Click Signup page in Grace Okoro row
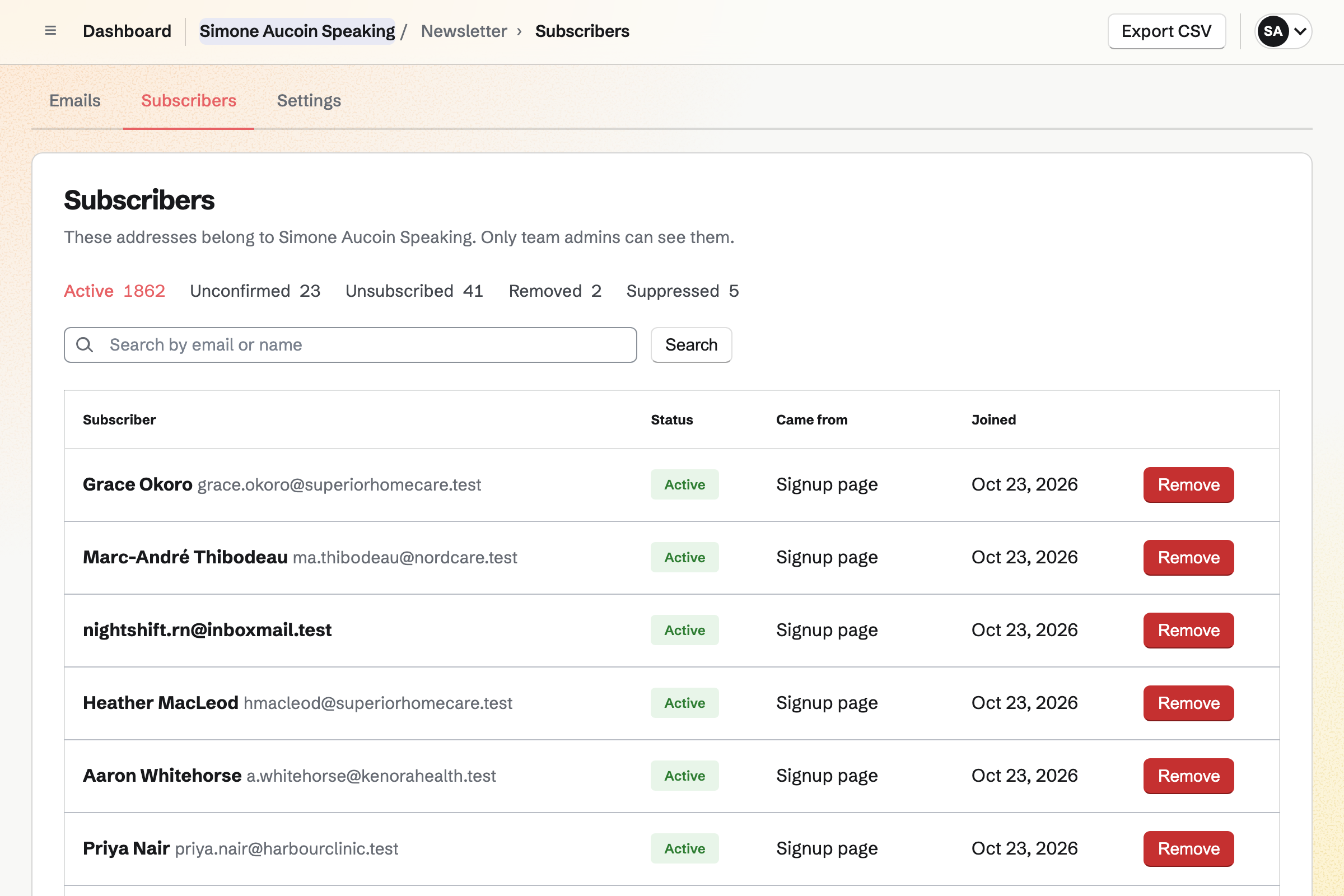The height and width of the screenshot is (896, 1344). (x=827, y=484)
